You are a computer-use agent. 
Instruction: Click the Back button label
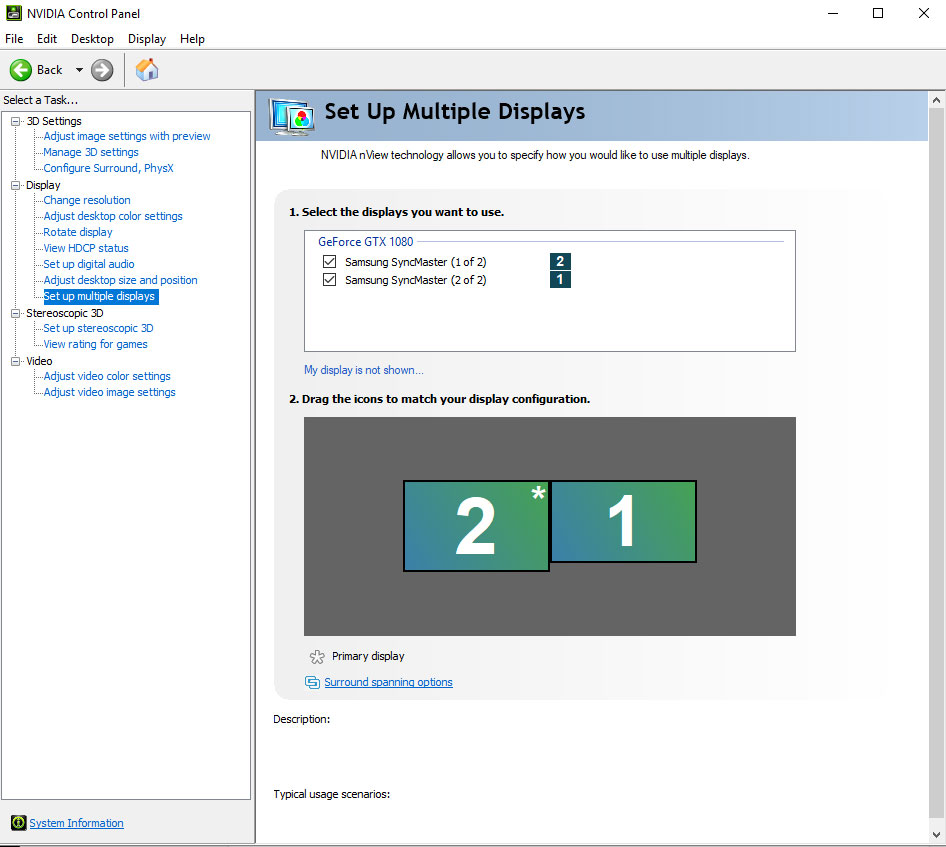49,70
